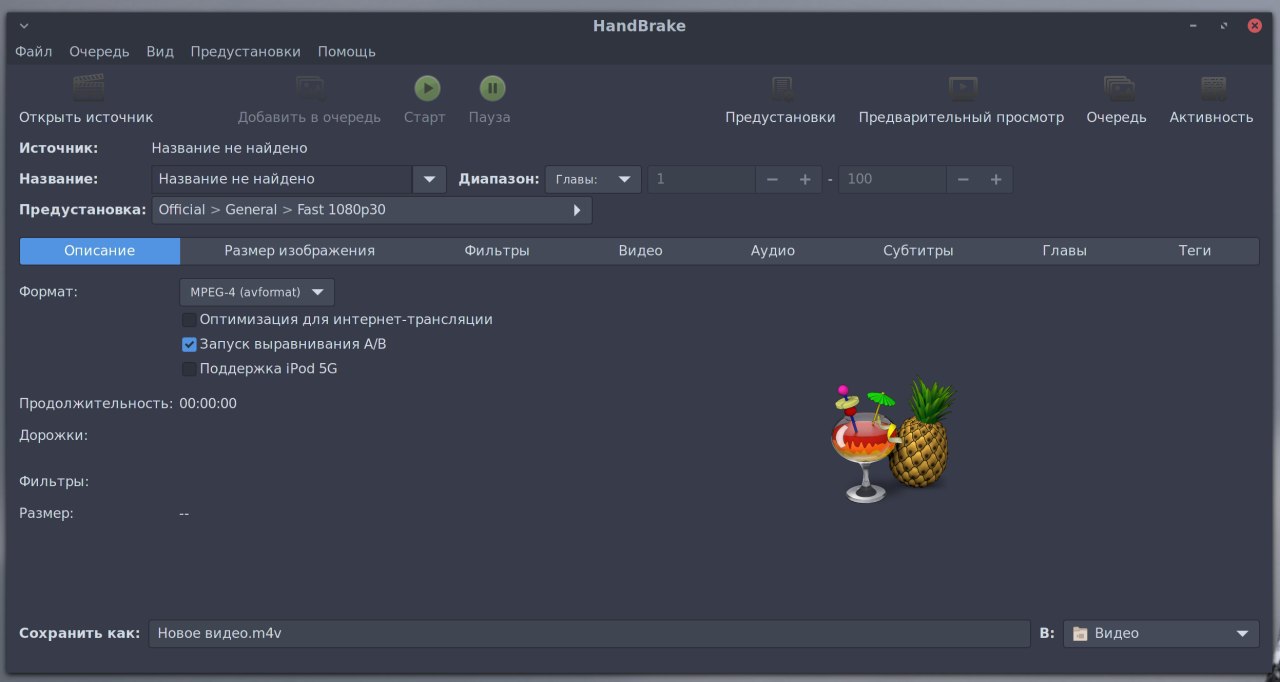
Task: Toggle the Запуск выравнивания A/B checkbox
Action: (189, 344)
